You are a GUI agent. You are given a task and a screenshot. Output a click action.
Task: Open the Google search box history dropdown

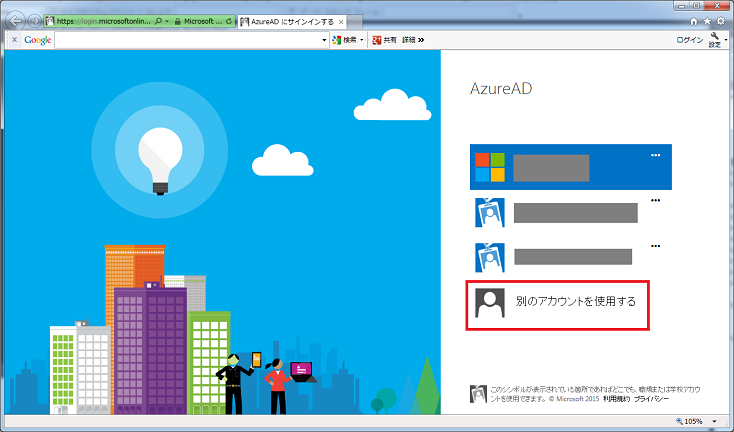coord(324,40)
